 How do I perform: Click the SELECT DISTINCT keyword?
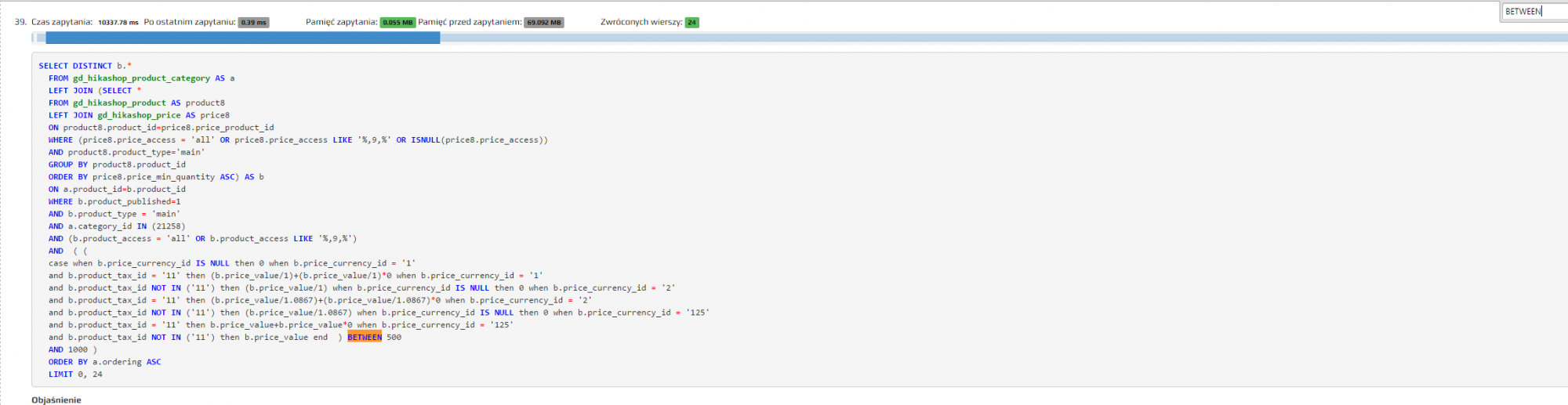click(x=75, y=66)
